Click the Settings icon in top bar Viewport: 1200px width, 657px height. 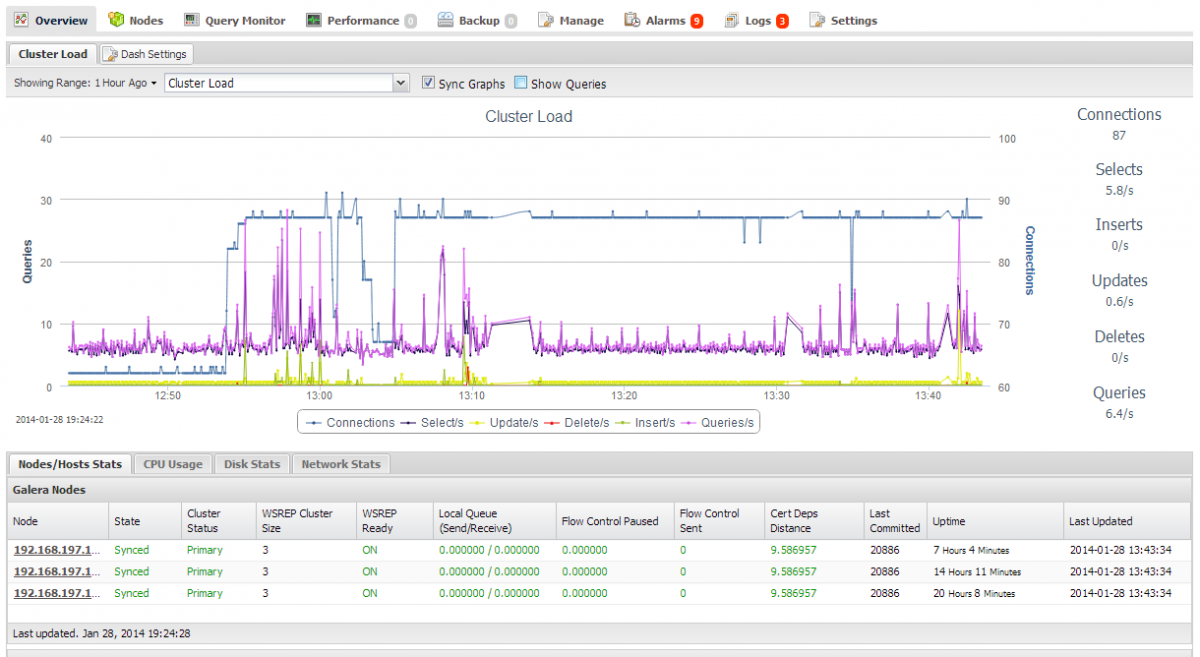coord(817,20)
